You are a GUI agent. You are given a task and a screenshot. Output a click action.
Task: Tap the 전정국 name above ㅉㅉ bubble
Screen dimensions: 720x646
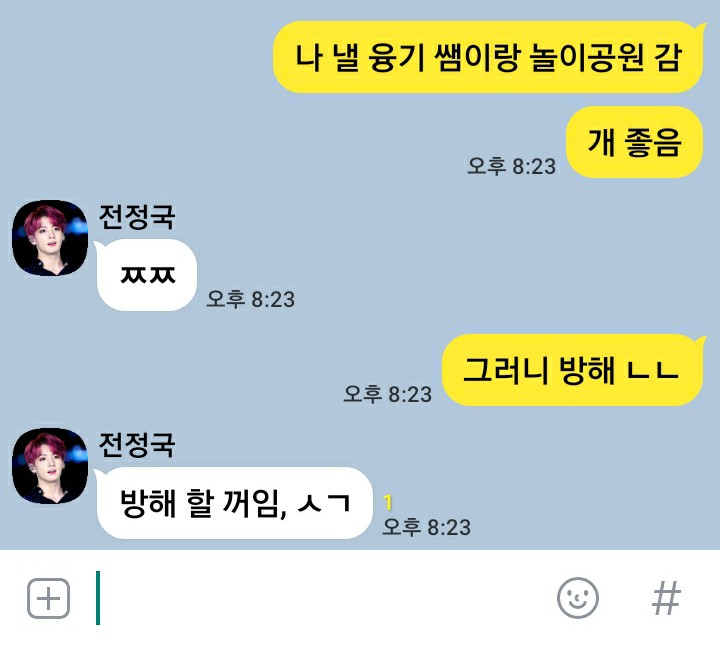[137, 217]
